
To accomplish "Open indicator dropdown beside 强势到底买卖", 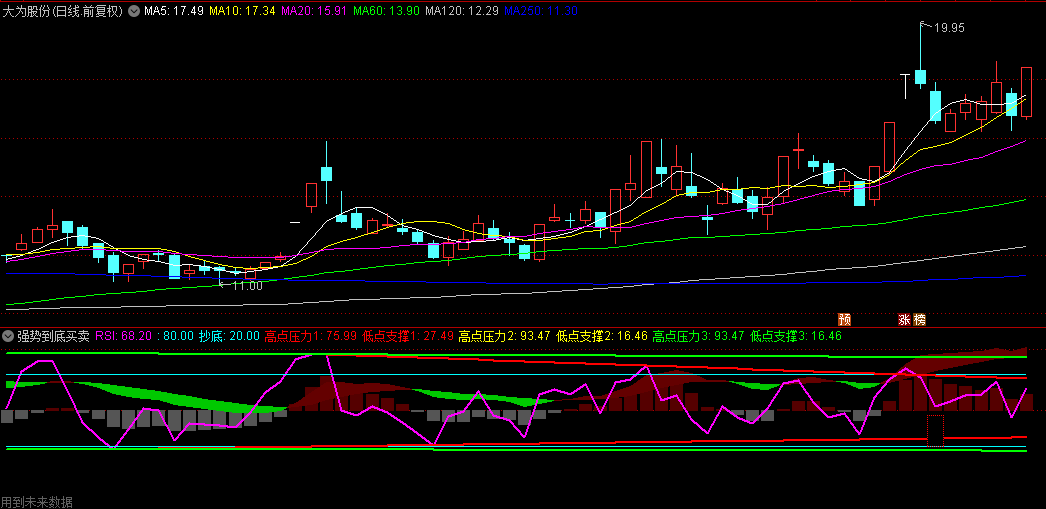I will coord(9,336).
